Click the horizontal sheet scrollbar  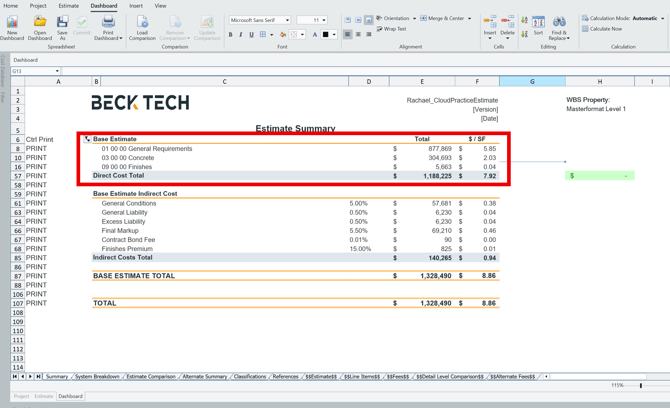pos(598,376)
